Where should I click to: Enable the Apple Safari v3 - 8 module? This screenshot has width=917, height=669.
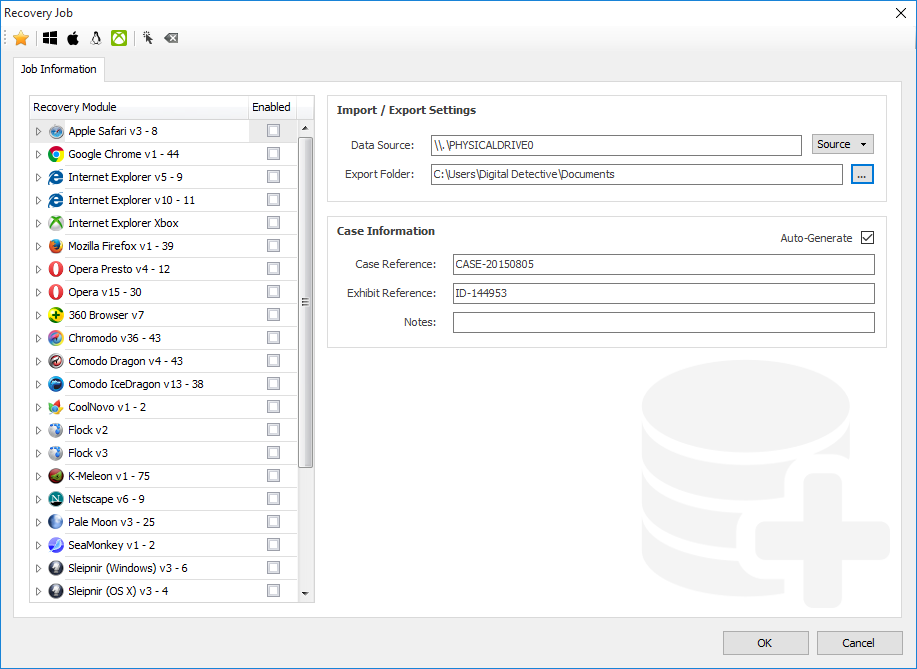(x=273, y=130)
